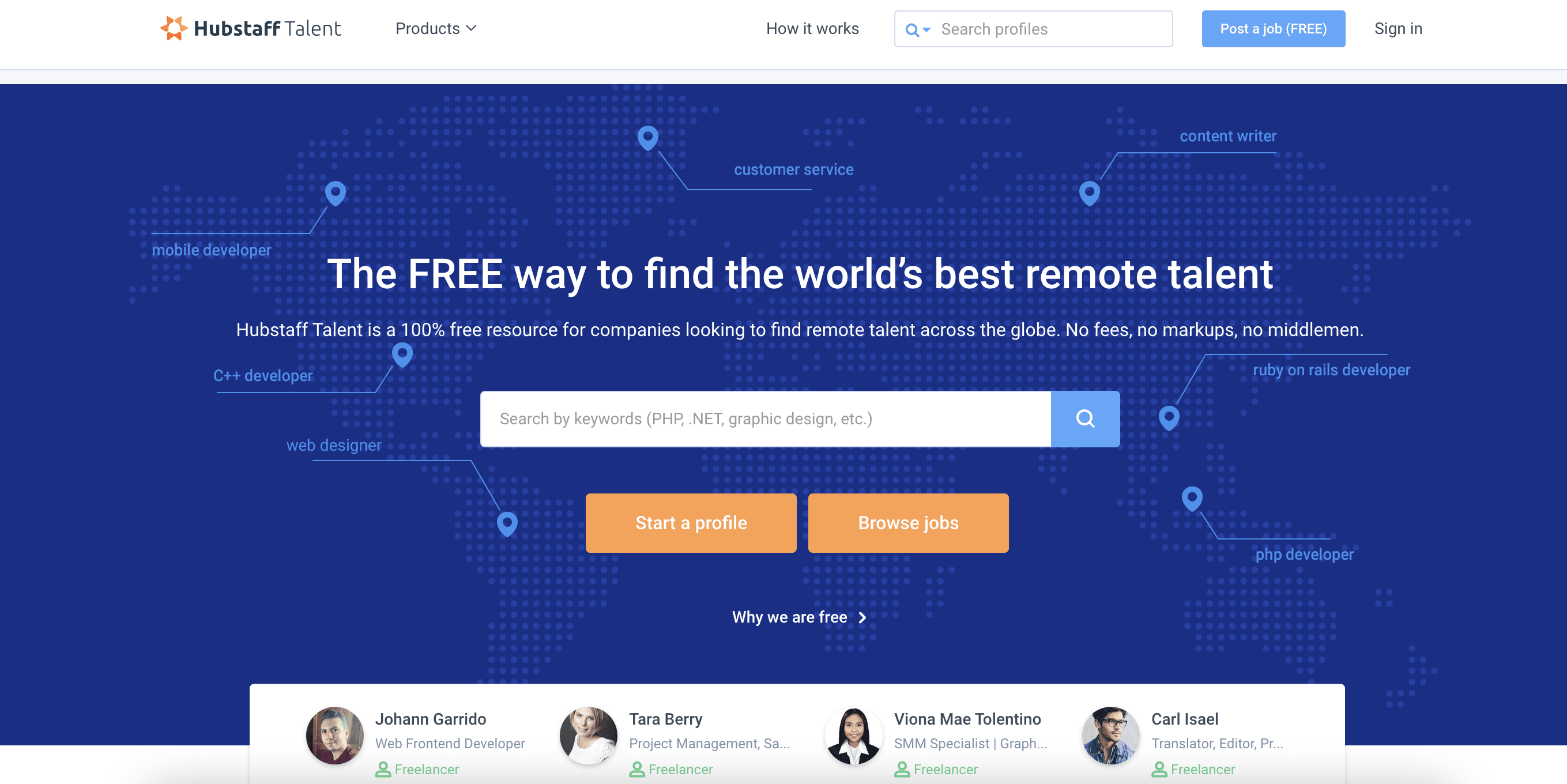This screenshot has width=1567, height=784.
Task: Click Freelancer icon under Viona Mae Tolentino
Action: [902, 770]
